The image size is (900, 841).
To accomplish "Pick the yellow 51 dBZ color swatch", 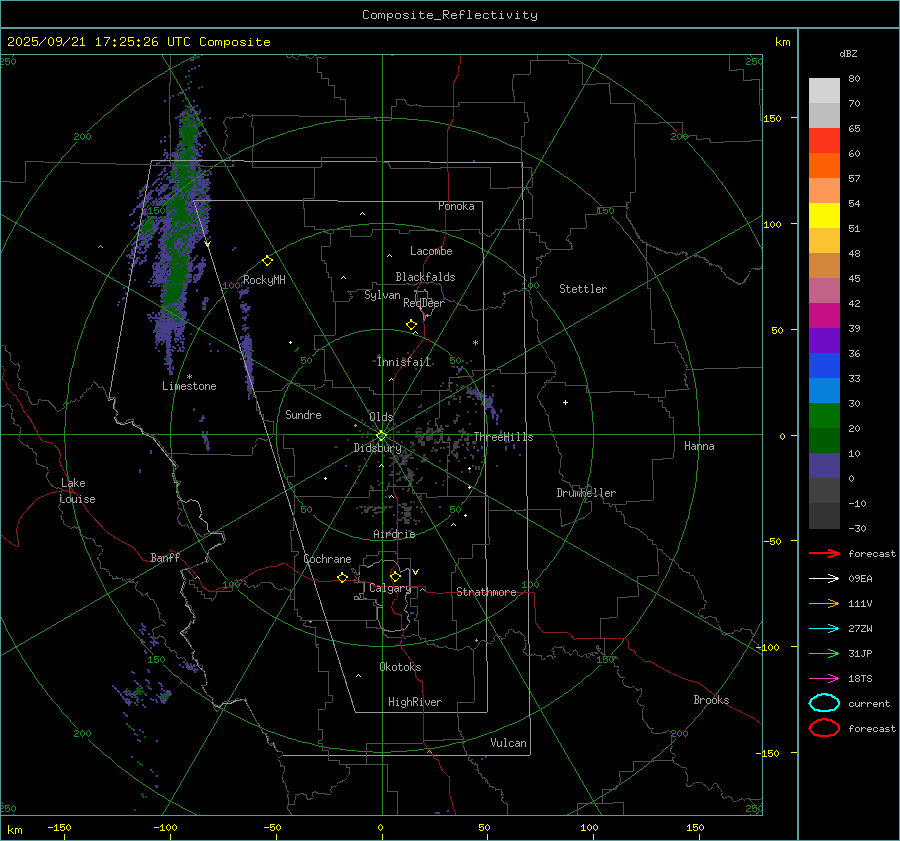I will [824, 215].
